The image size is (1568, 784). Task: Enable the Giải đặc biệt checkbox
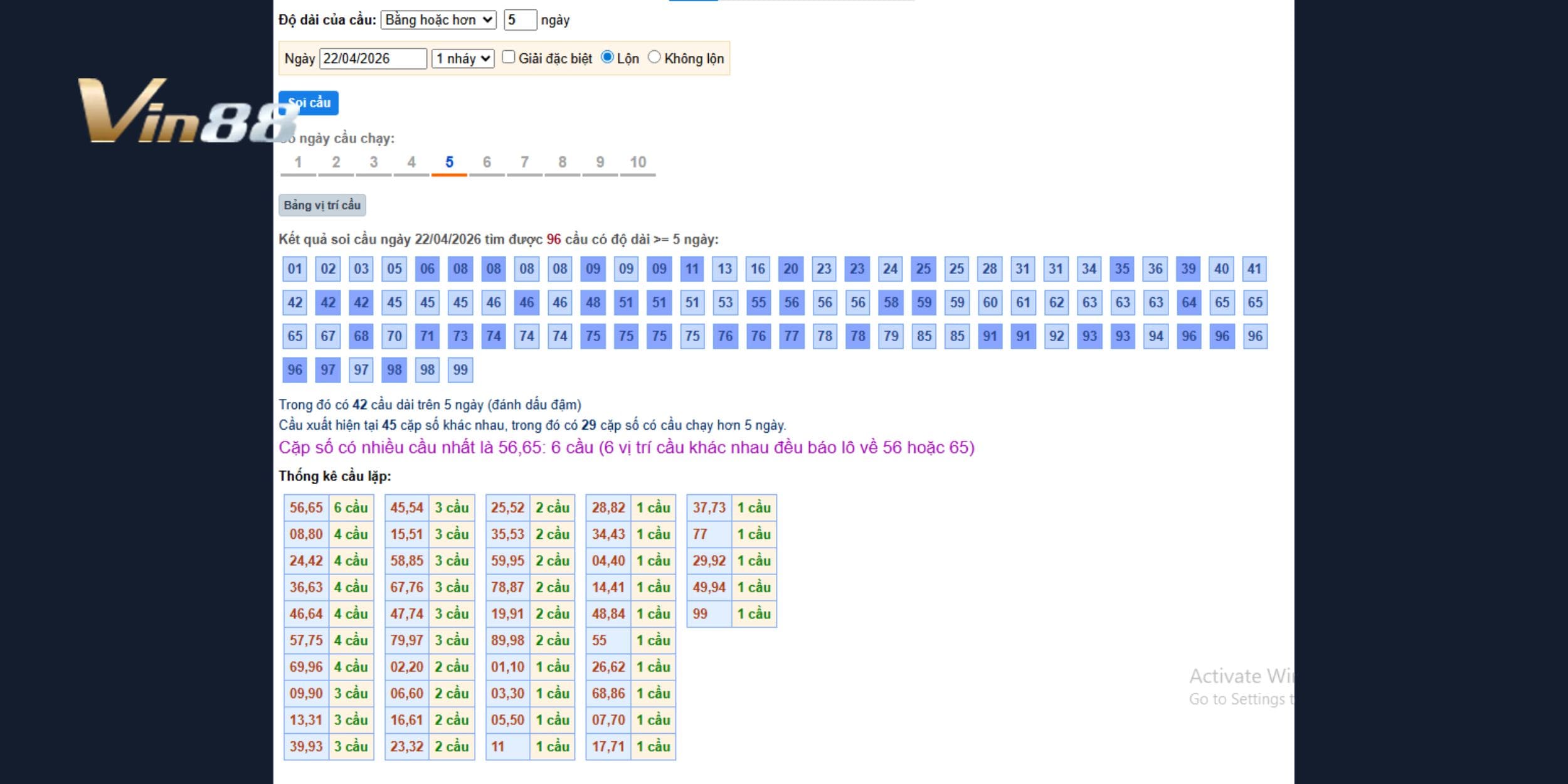509,57
